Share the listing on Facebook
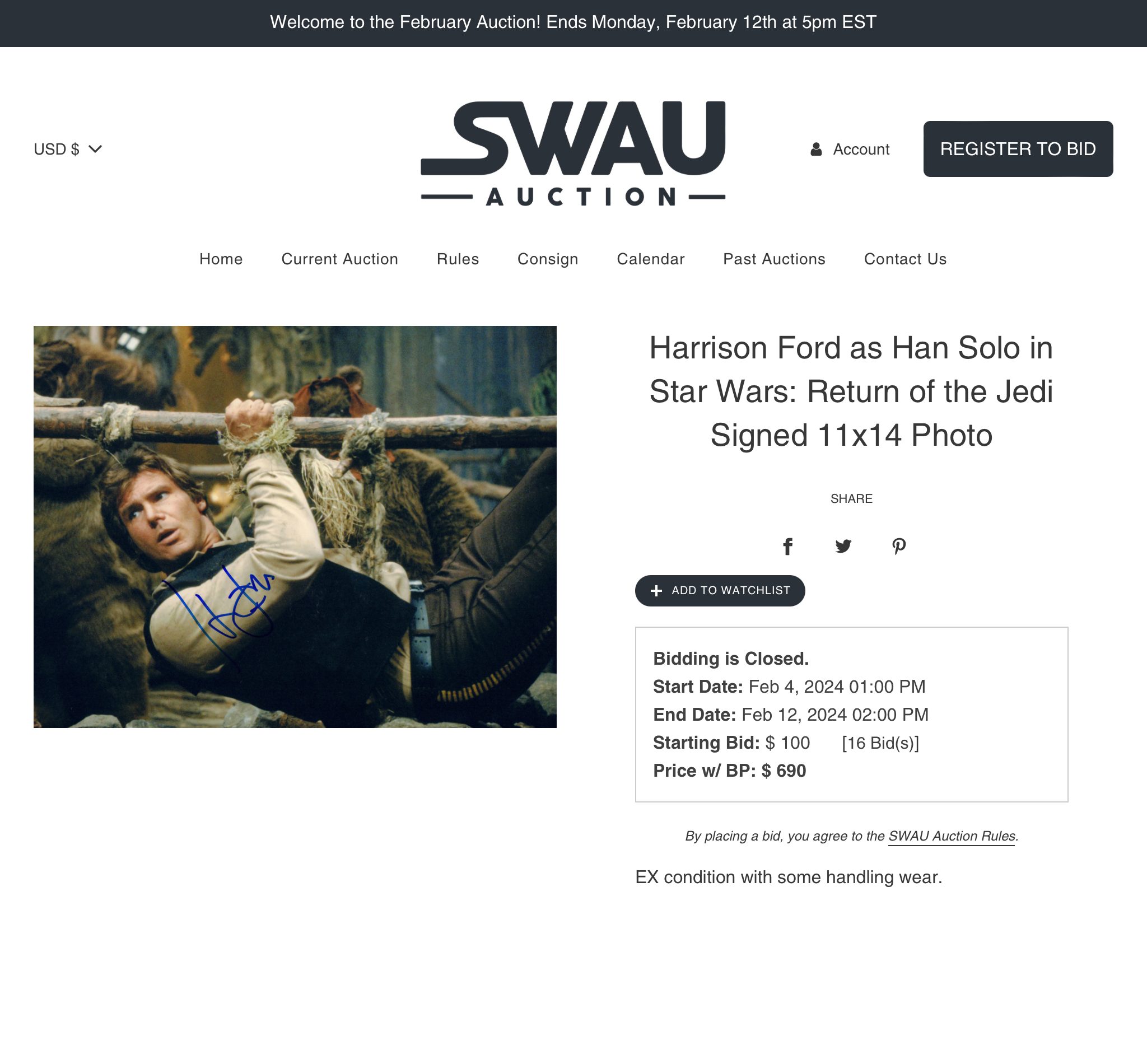The height and width of the screenshot is (1064, 1147). click(787, 546)
